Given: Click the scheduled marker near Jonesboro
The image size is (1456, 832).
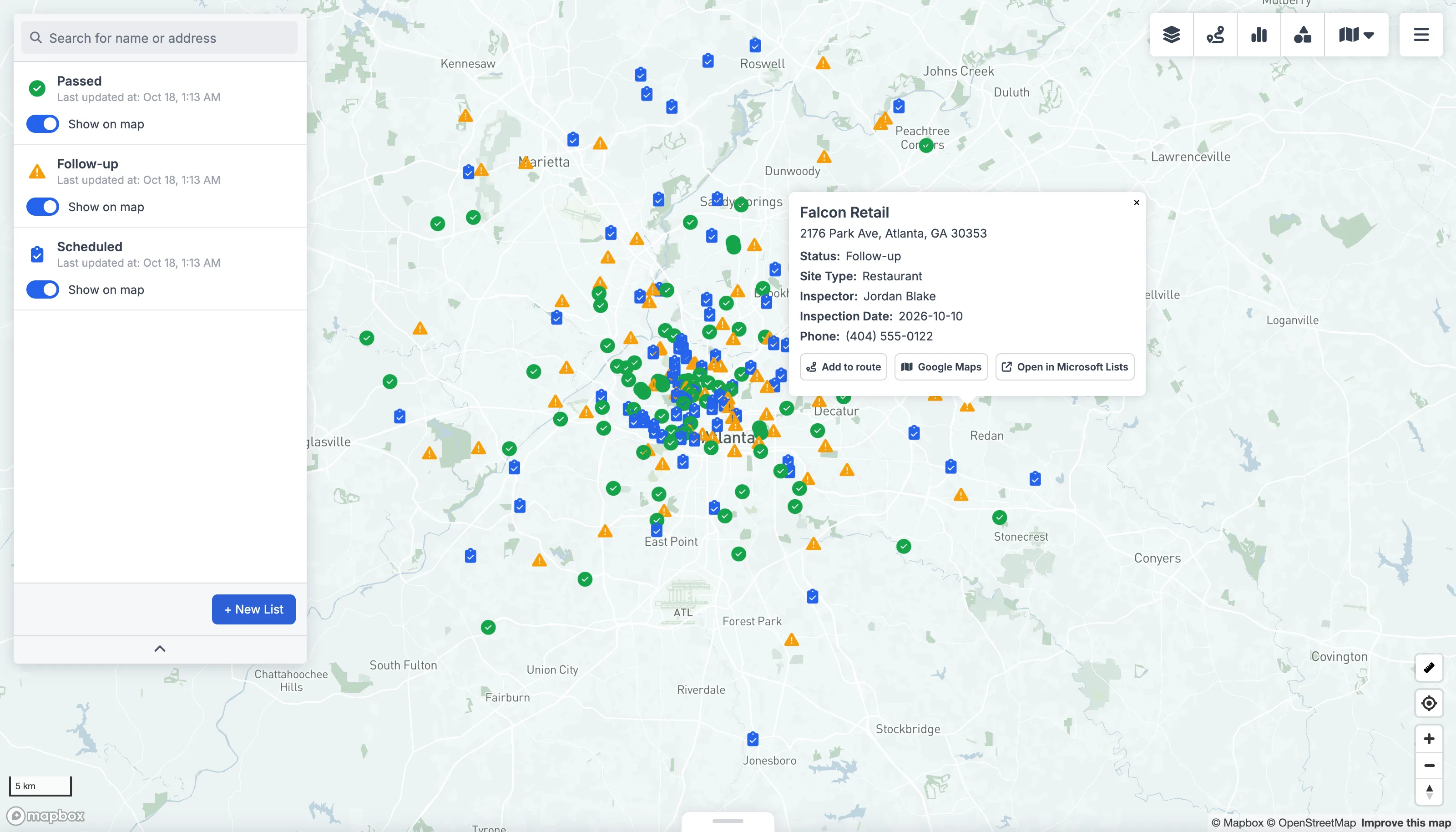Looking at the screenshot, I should tap(753, 739).
